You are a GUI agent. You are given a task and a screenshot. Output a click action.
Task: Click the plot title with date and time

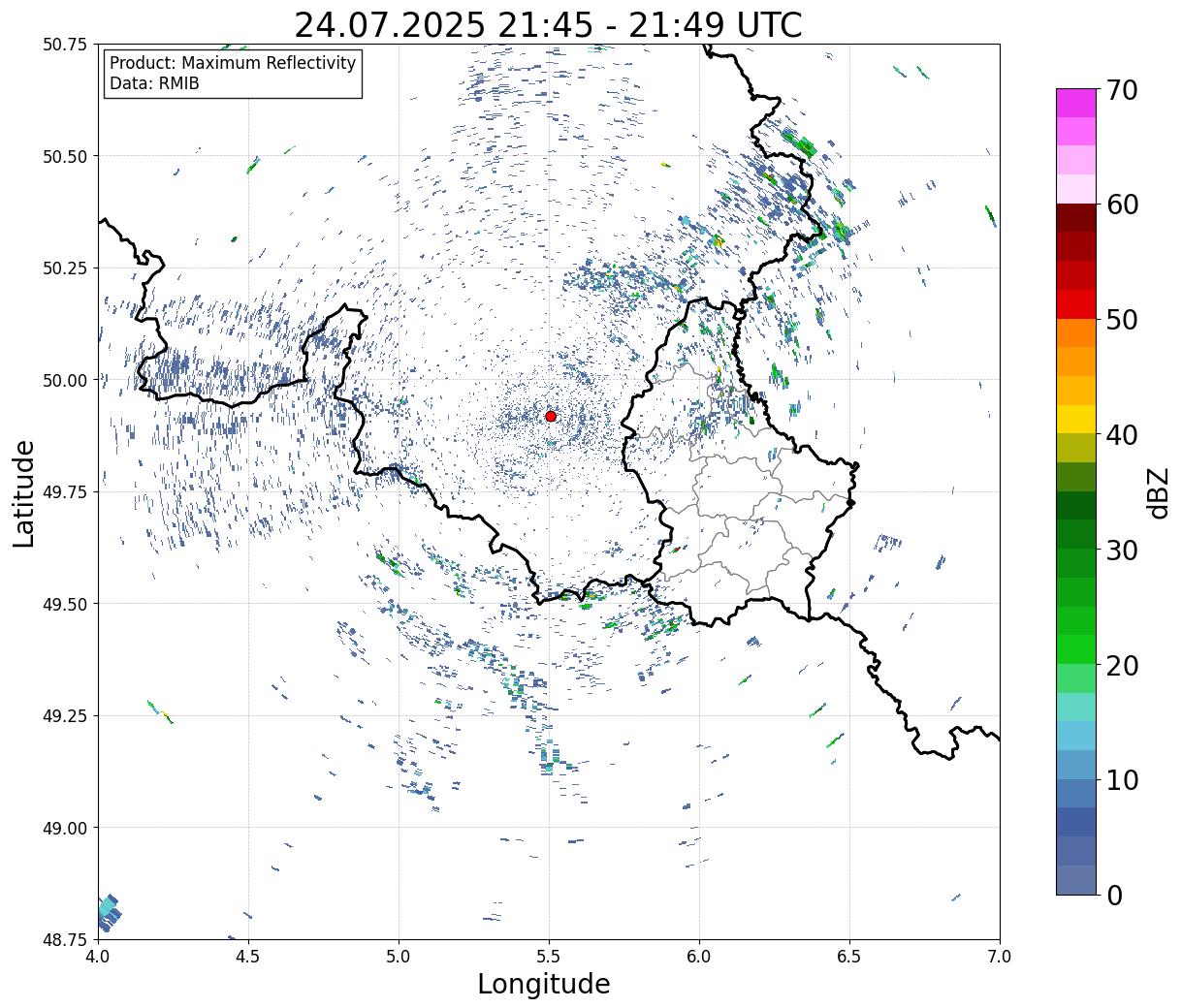pos(548,24)
